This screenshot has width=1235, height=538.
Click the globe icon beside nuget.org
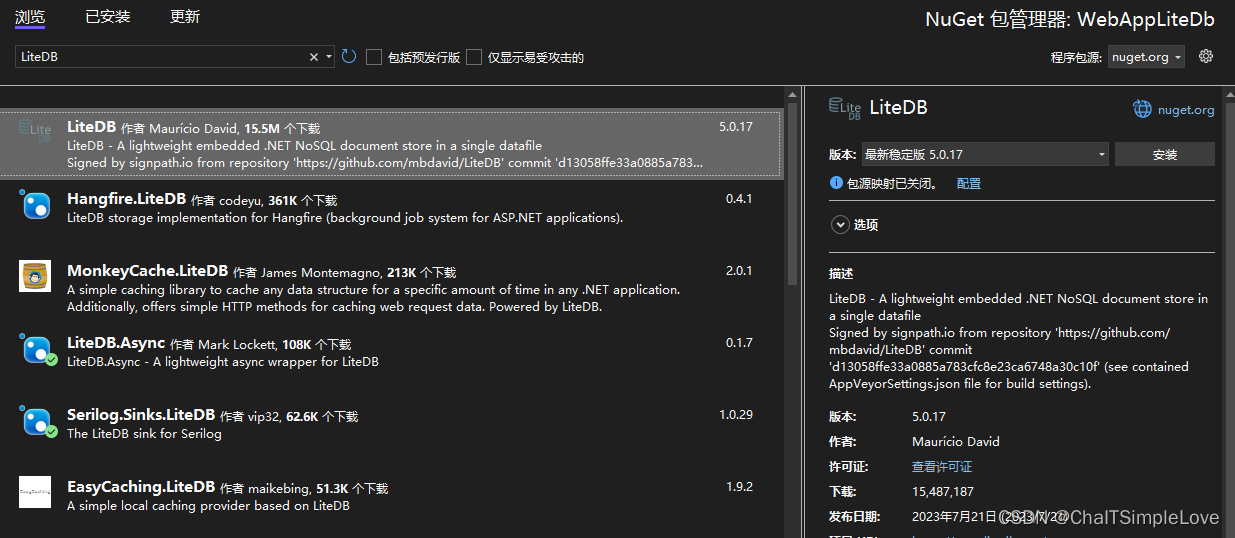[x=1142, y=109]
